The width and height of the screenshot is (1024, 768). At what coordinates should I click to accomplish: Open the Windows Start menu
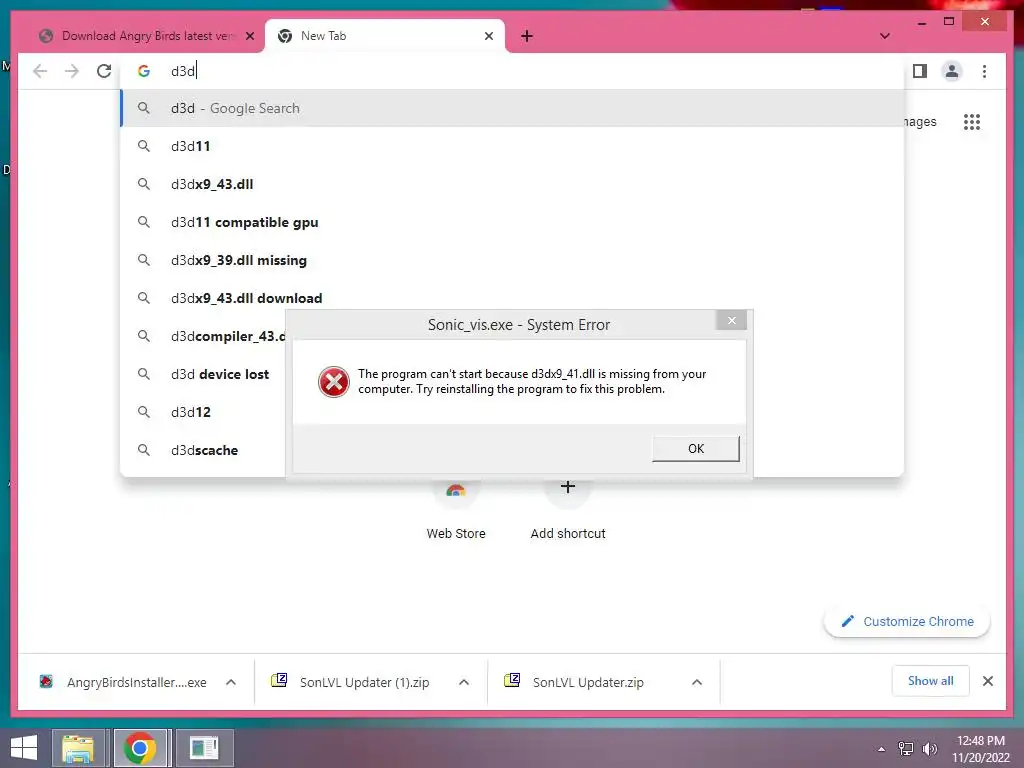pyautogui.click(x=24, y=748)
